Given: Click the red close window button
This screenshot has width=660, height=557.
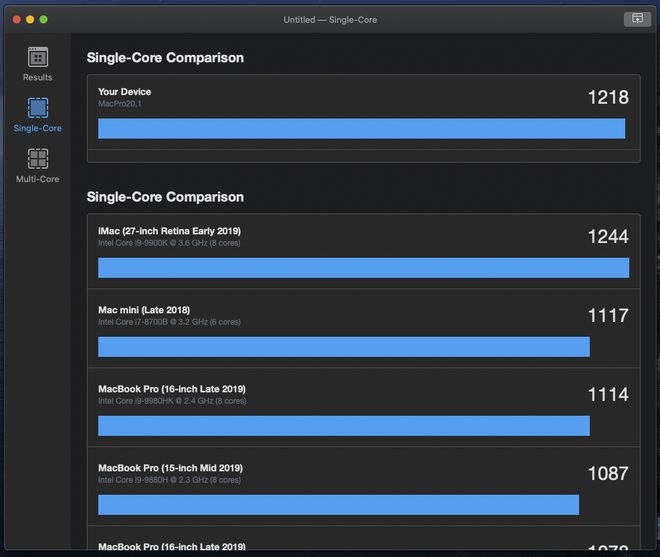Looking at the screenshot, I should 17,19.
